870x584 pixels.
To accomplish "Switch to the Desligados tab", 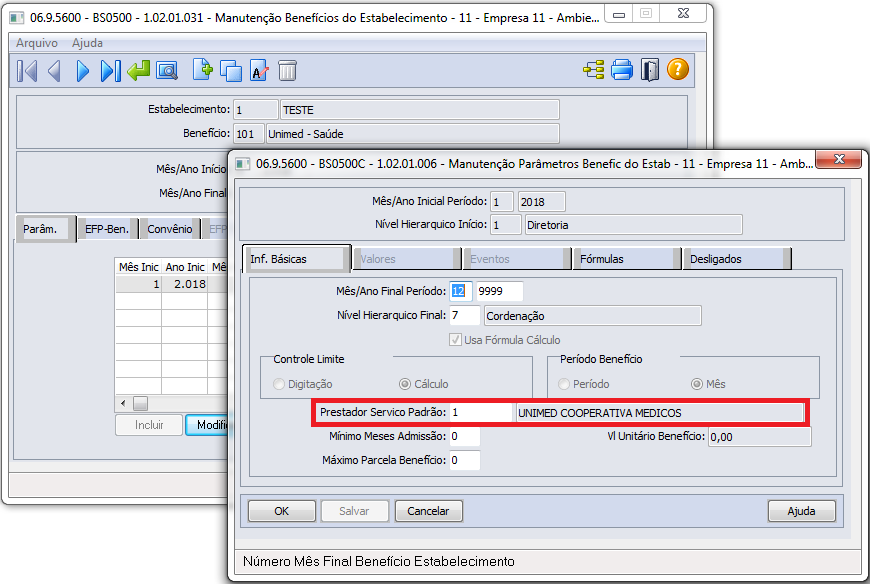I will pyautogui.click(x=736, y=259).
